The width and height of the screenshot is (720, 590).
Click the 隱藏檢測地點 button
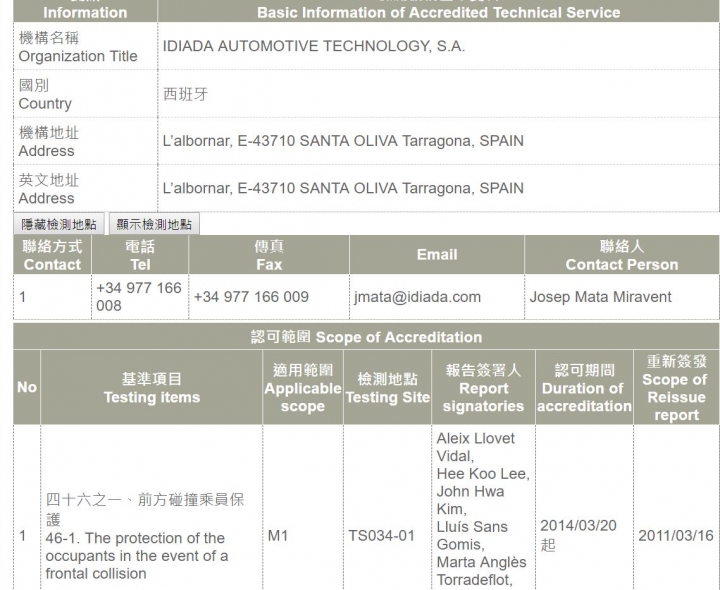59,224
